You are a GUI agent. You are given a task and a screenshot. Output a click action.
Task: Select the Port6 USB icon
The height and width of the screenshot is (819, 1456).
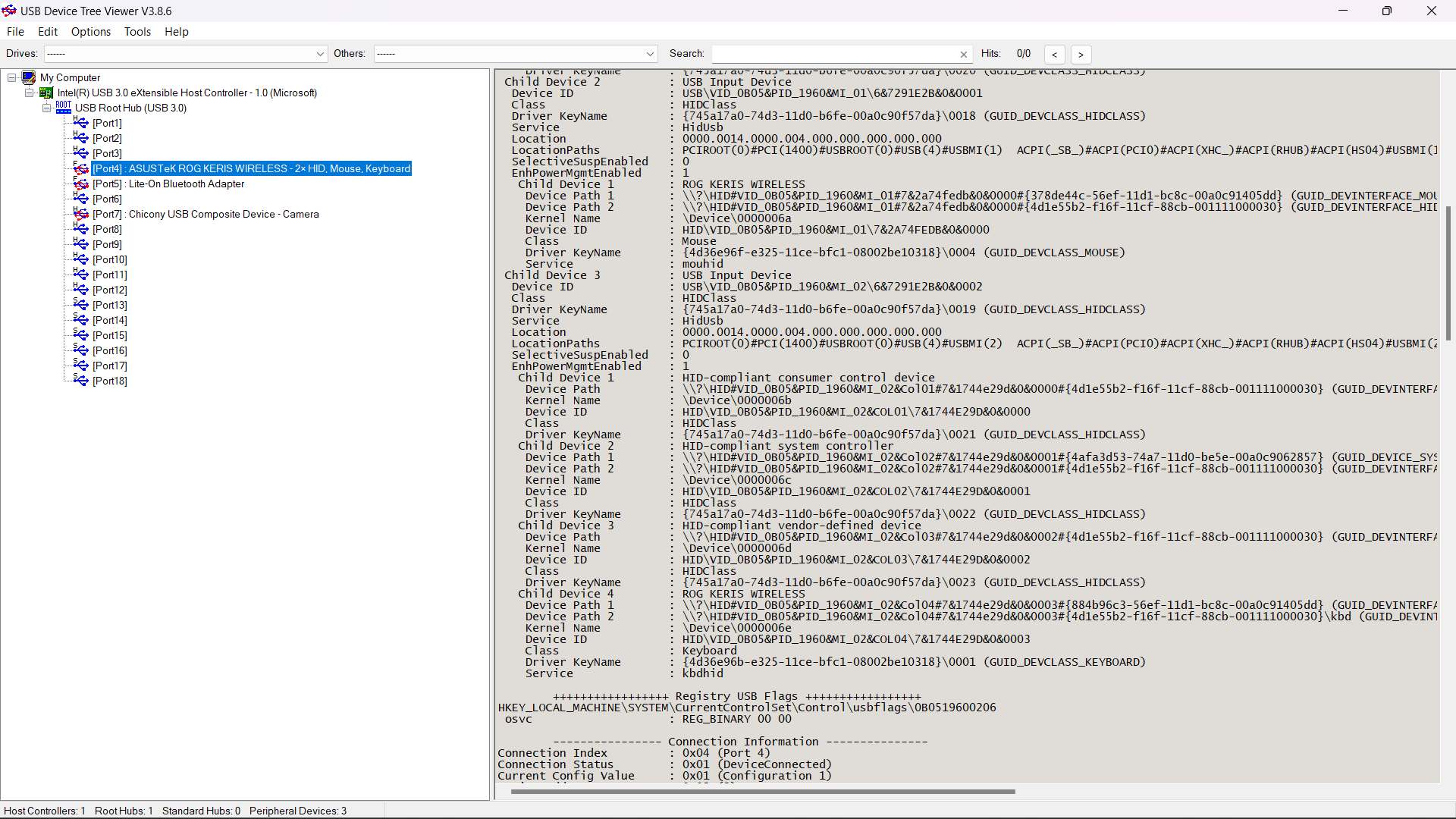pos(81,199)
